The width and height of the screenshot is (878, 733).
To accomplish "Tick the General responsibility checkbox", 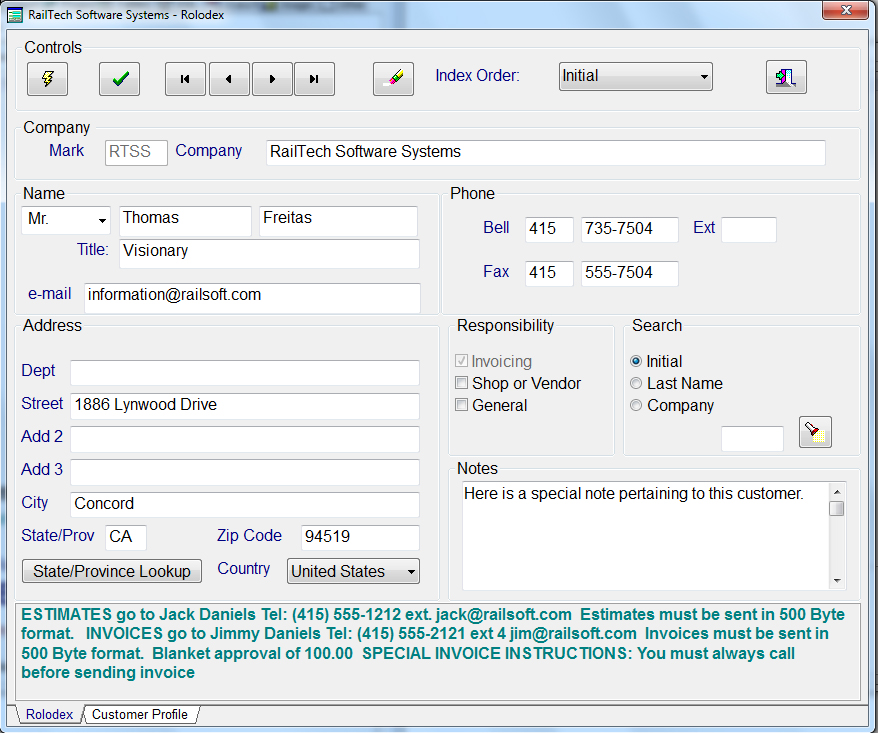I will click(462, 406).
